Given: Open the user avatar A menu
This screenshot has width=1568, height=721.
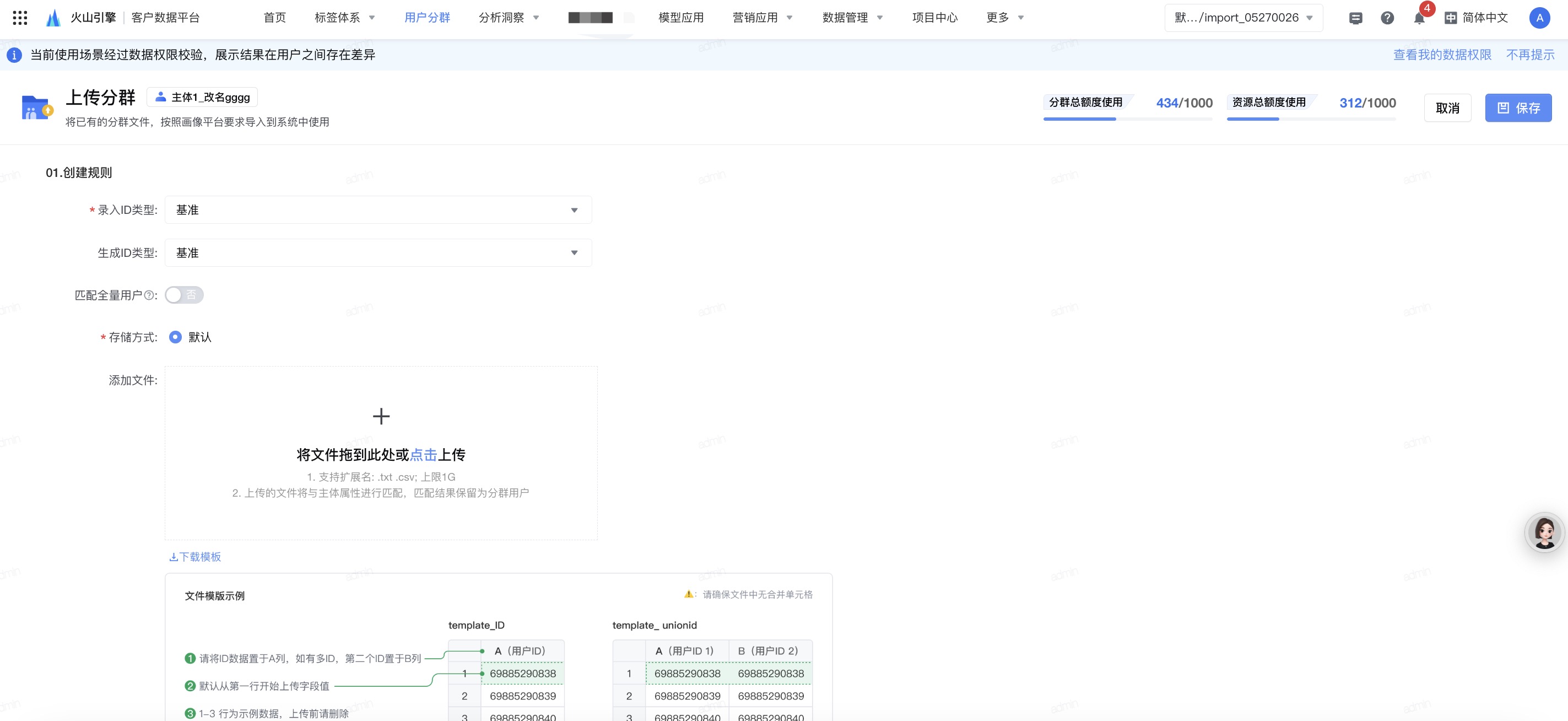Looking at the screenshot, I should point(1539,18).
